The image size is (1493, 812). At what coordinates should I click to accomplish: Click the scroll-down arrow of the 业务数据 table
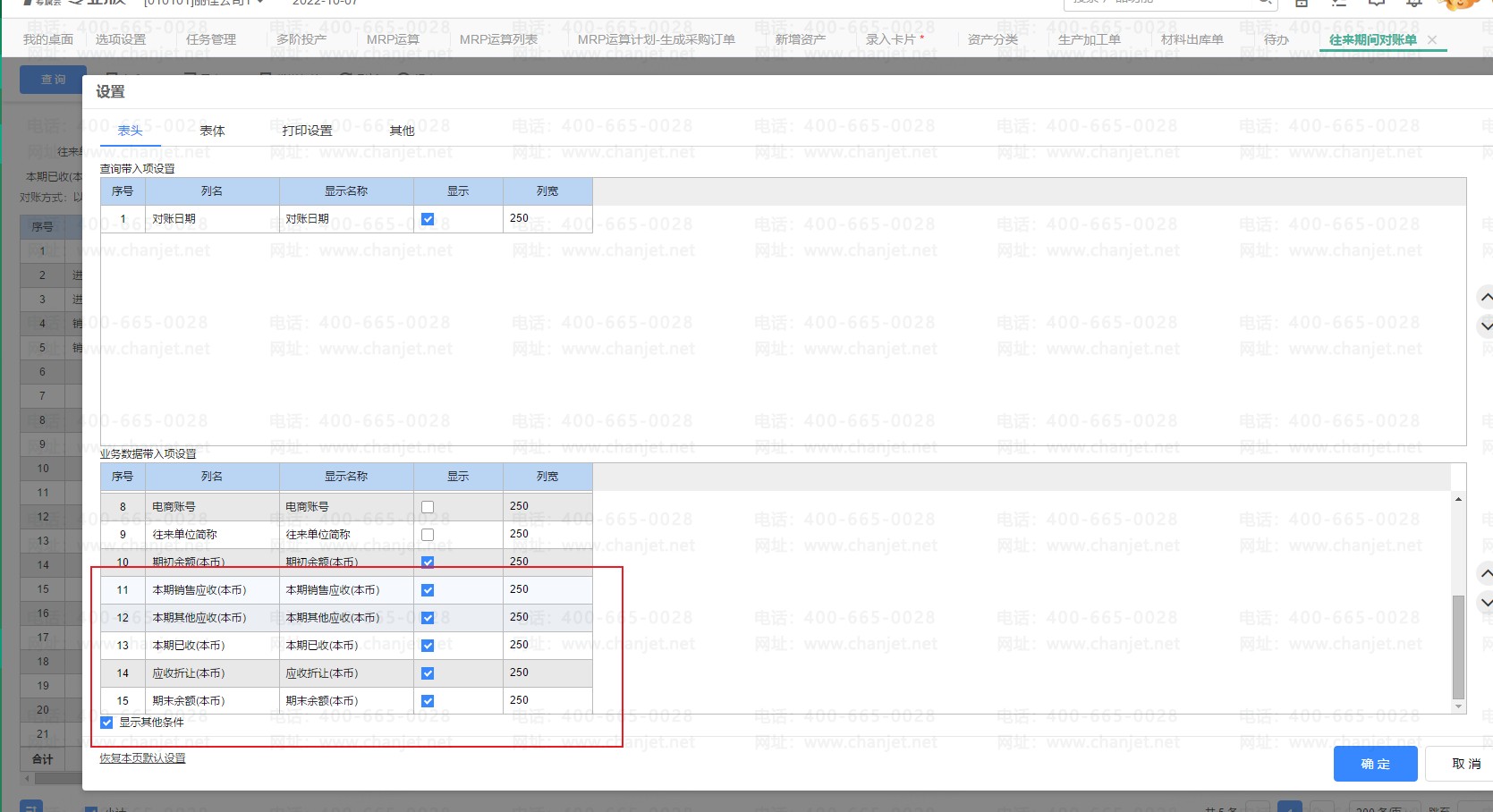1458,706
